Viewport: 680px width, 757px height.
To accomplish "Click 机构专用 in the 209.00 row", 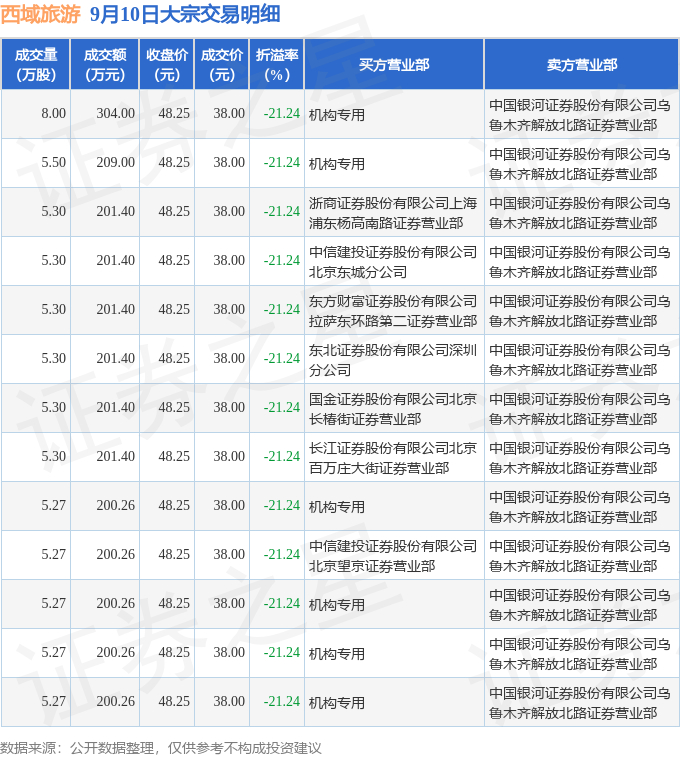I will pyautogui.click(x=336, y=164).
